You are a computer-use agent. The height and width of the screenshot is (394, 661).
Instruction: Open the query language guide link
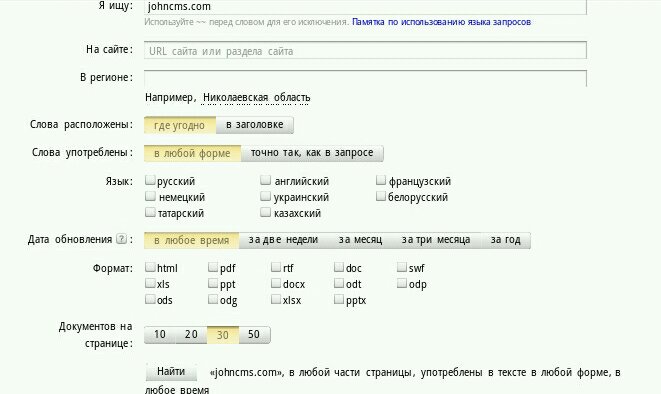point(441,22)
